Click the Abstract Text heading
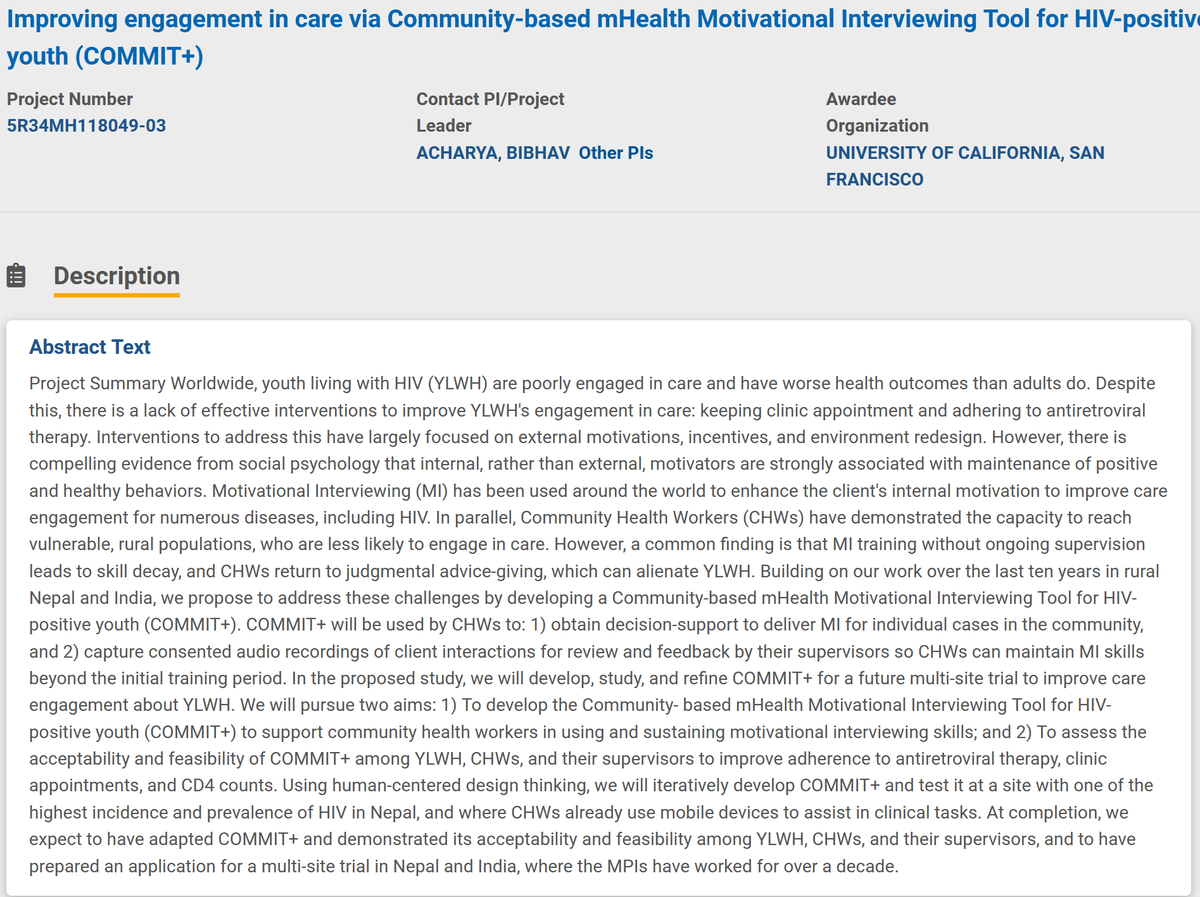Screen dimensions: 1200x897 tap(90, 347)
